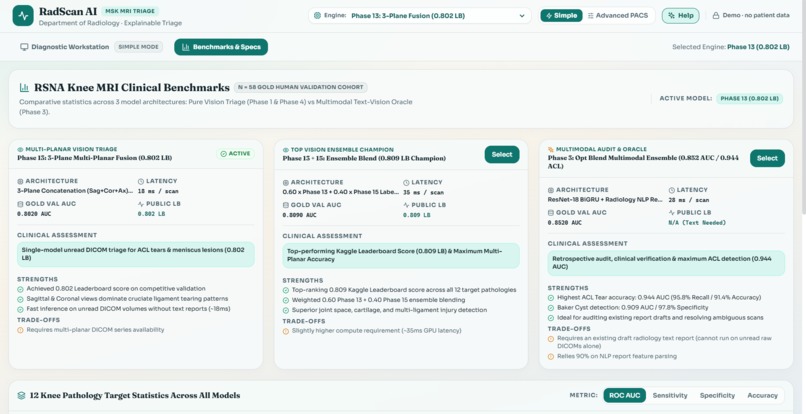Click the PHASE 13 (0.802 LB) active model badge
Screen dimensions: 806x414
(749, 98)
